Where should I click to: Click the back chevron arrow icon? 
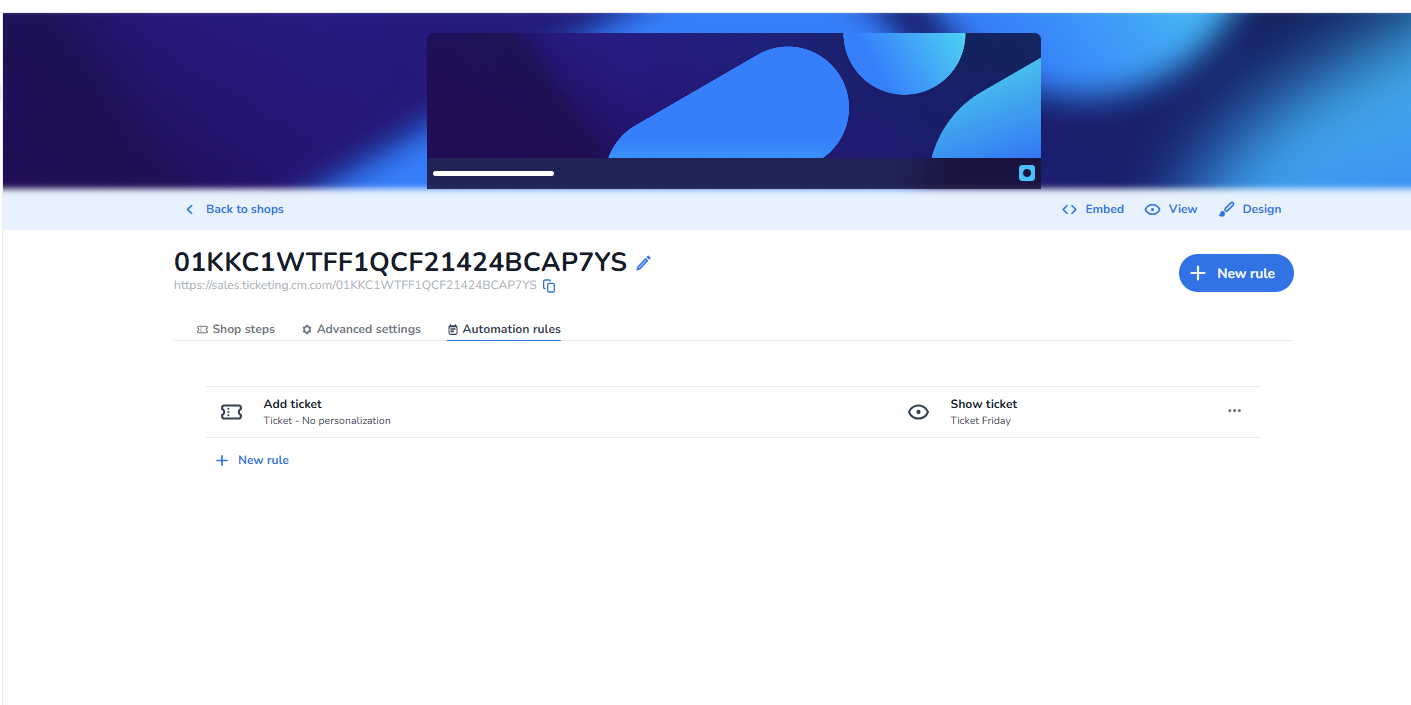pos(190,210)
